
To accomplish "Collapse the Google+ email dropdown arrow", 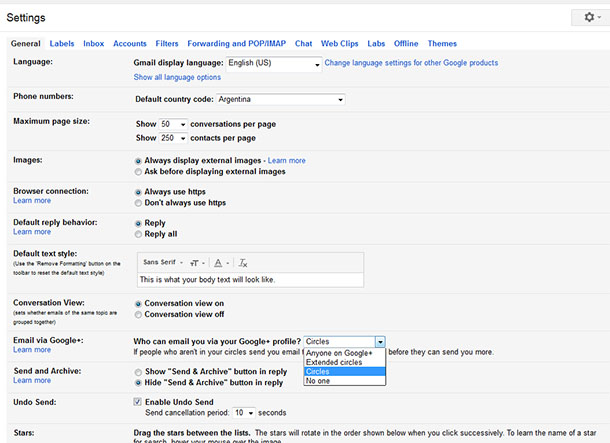I will point(380,342).
